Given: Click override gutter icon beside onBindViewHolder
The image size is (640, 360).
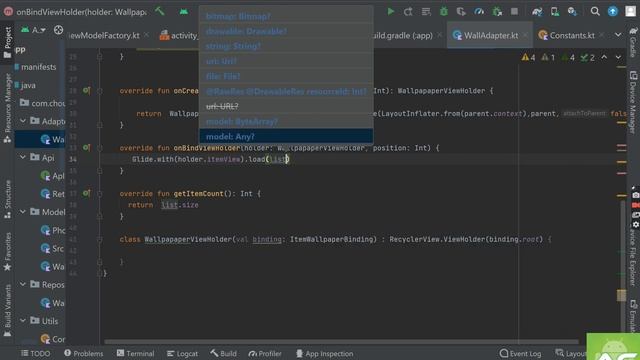Looking at the screenshot, I should tap(86, 148).
